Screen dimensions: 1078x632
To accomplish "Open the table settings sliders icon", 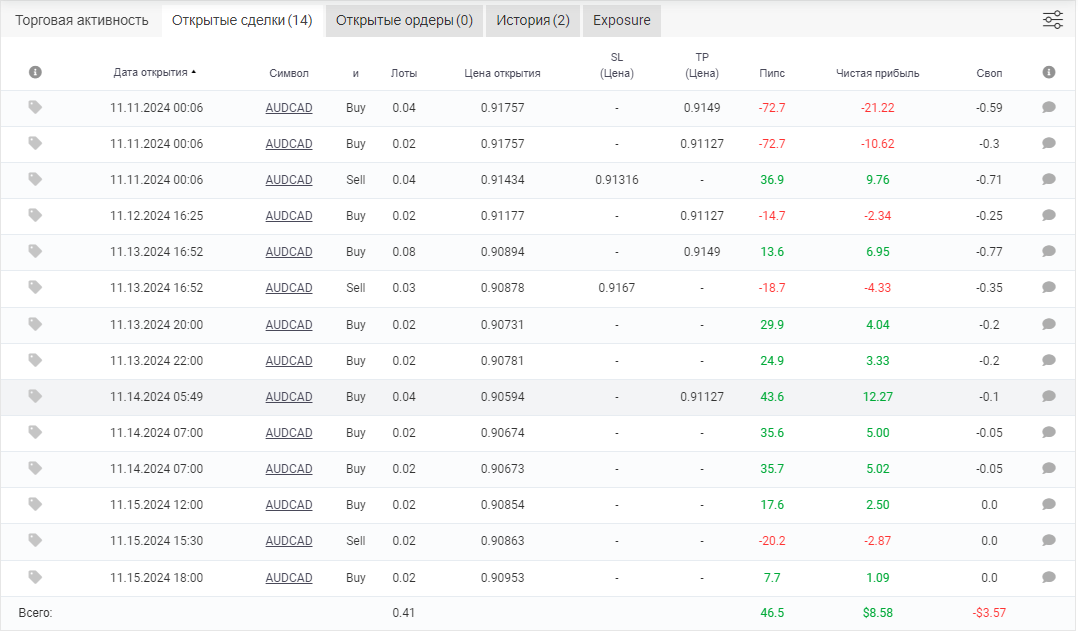I will point(1053,20).
